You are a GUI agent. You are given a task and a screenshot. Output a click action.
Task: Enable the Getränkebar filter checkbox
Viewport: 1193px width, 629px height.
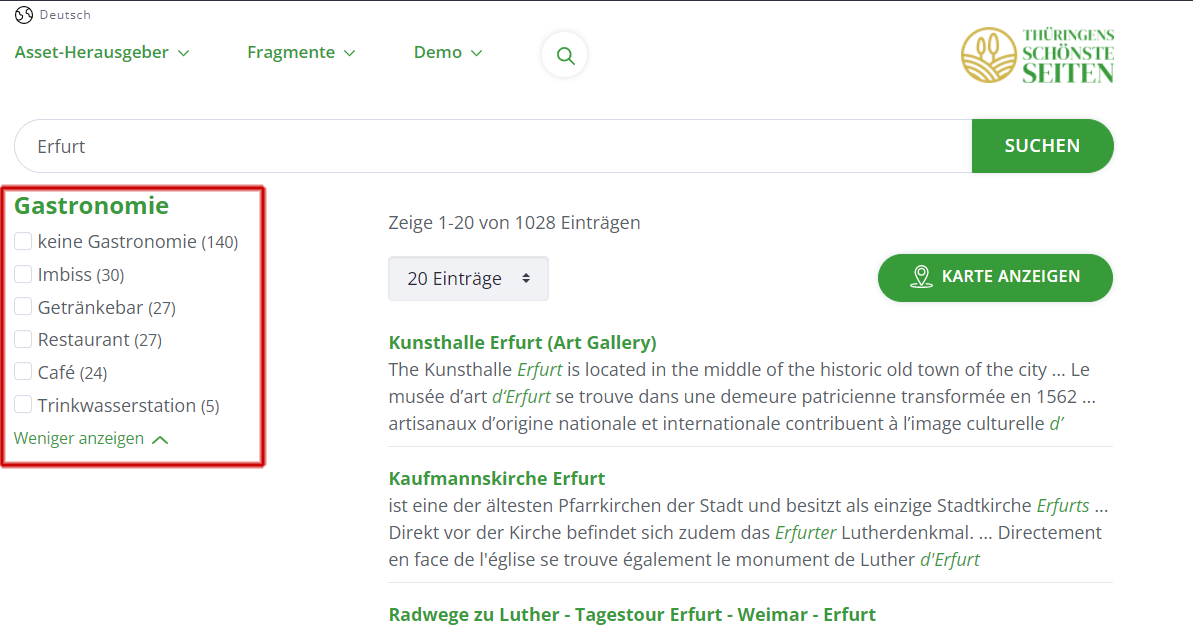coord(23,307)
